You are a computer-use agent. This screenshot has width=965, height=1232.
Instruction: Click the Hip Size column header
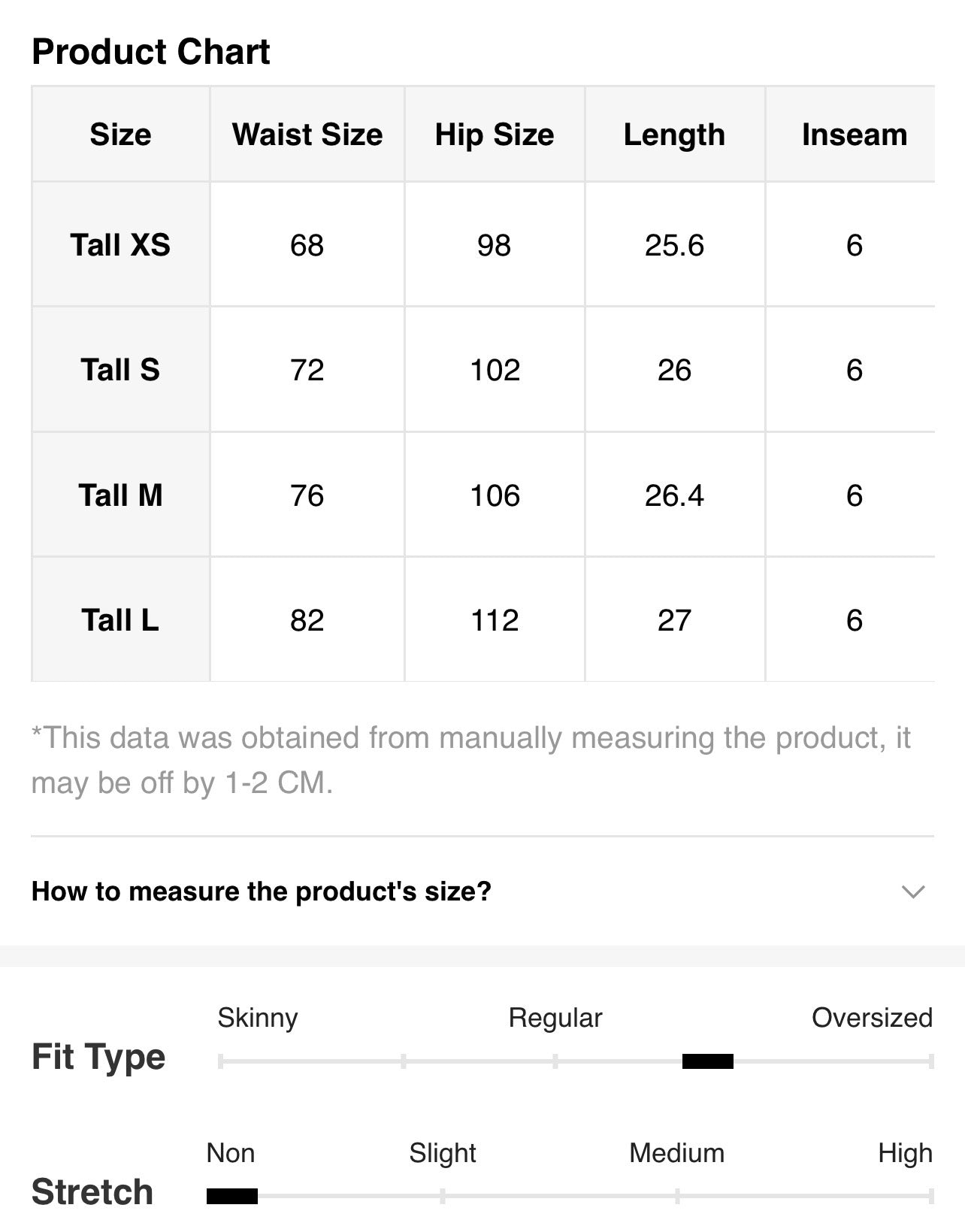(495, 135)
